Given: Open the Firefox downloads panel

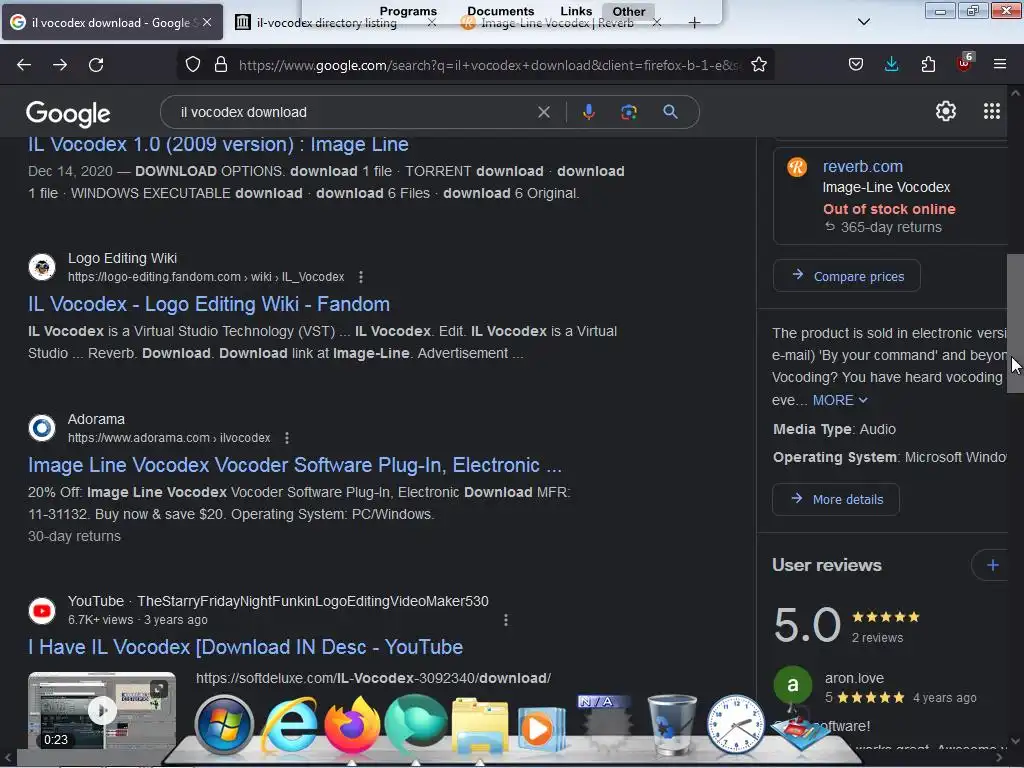Looking at the screenshot, I should 891,65.
